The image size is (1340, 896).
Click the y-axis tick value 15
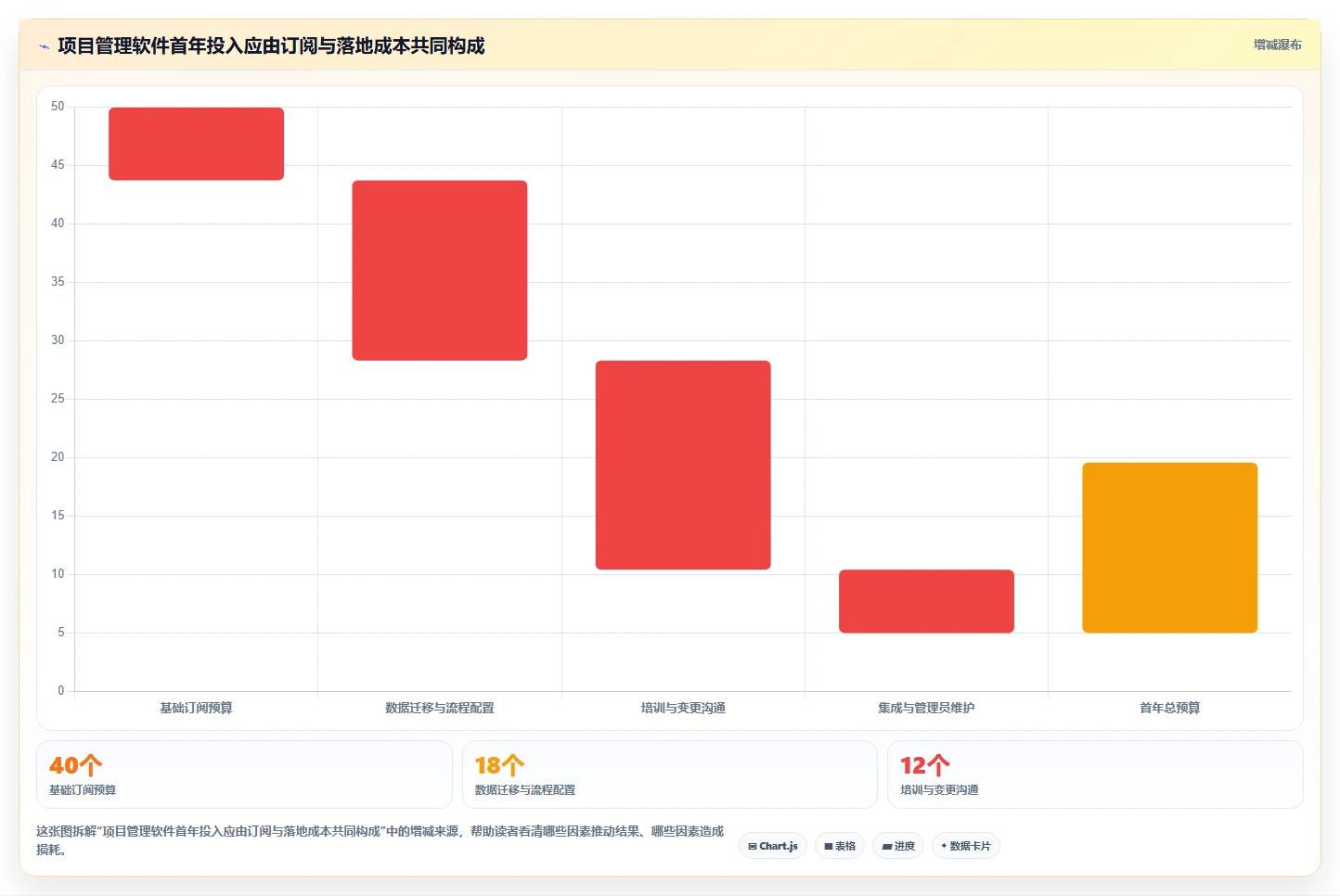pos(58,516)
